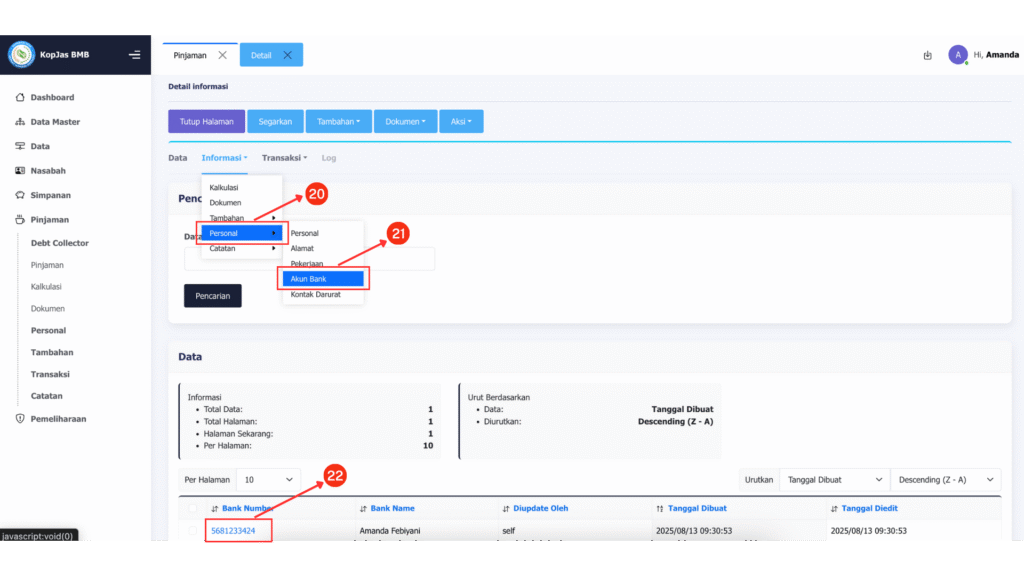1024x576 pixels.
Task: Click the download icon in top bar
Action: pos(927,55)
